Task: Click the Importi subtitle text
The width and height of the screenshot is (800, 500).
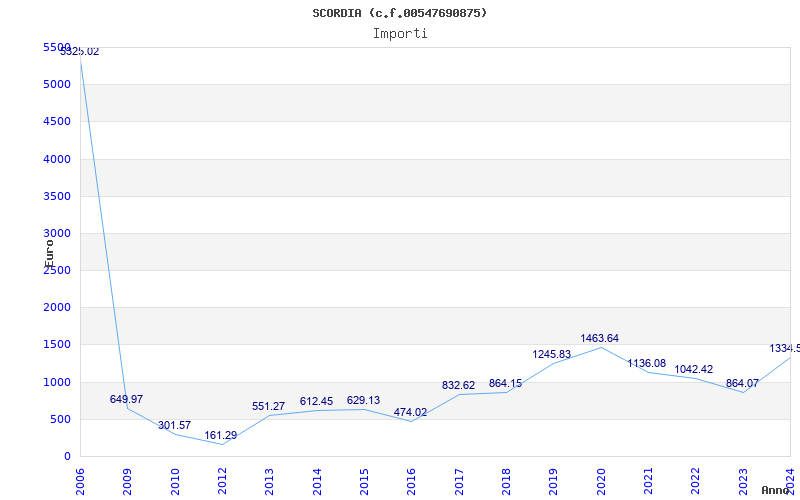Action: [400, 34]
